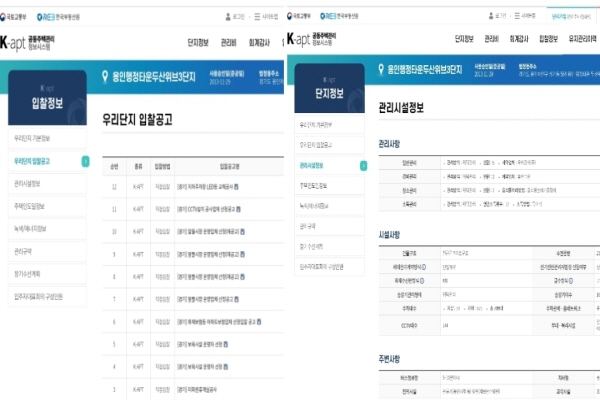Click location pin icon beside complex name, right page

tap(381, 69)
